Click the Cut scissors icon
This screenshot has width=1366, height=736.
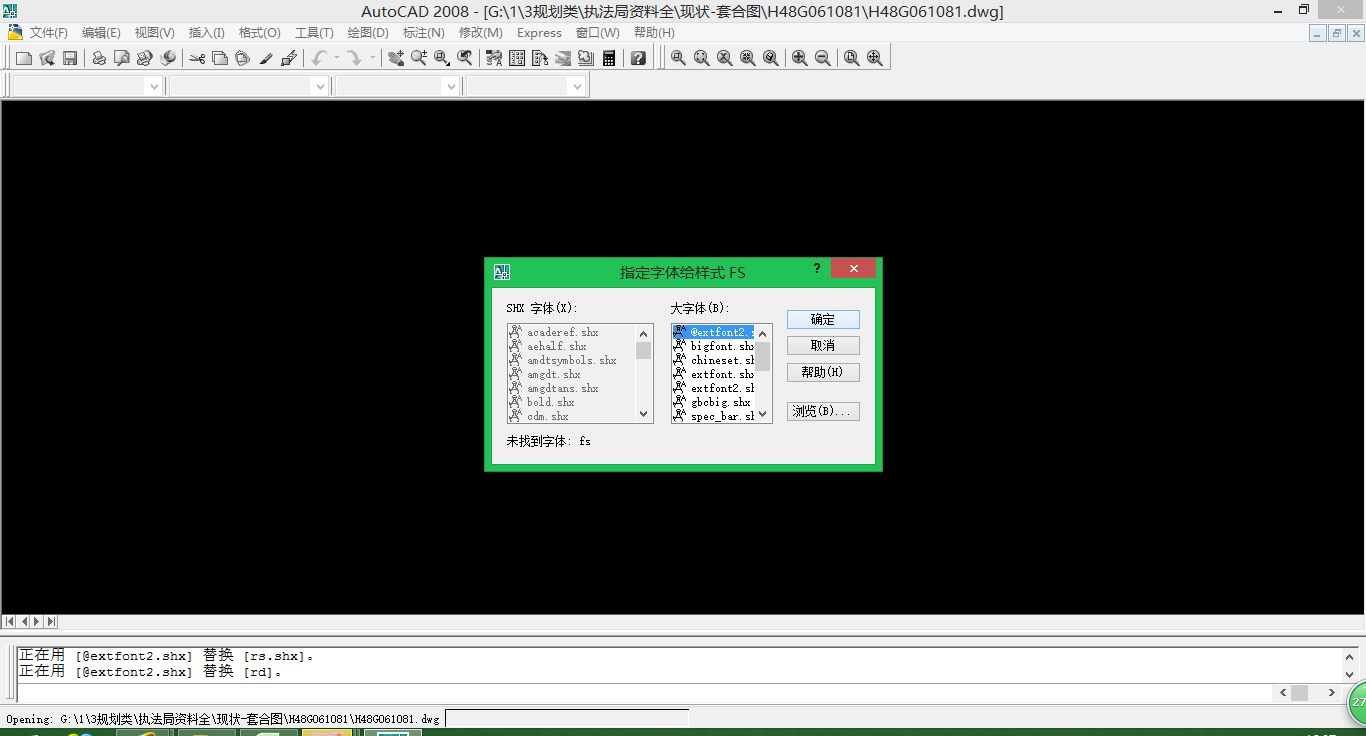[x=197, y=58]
